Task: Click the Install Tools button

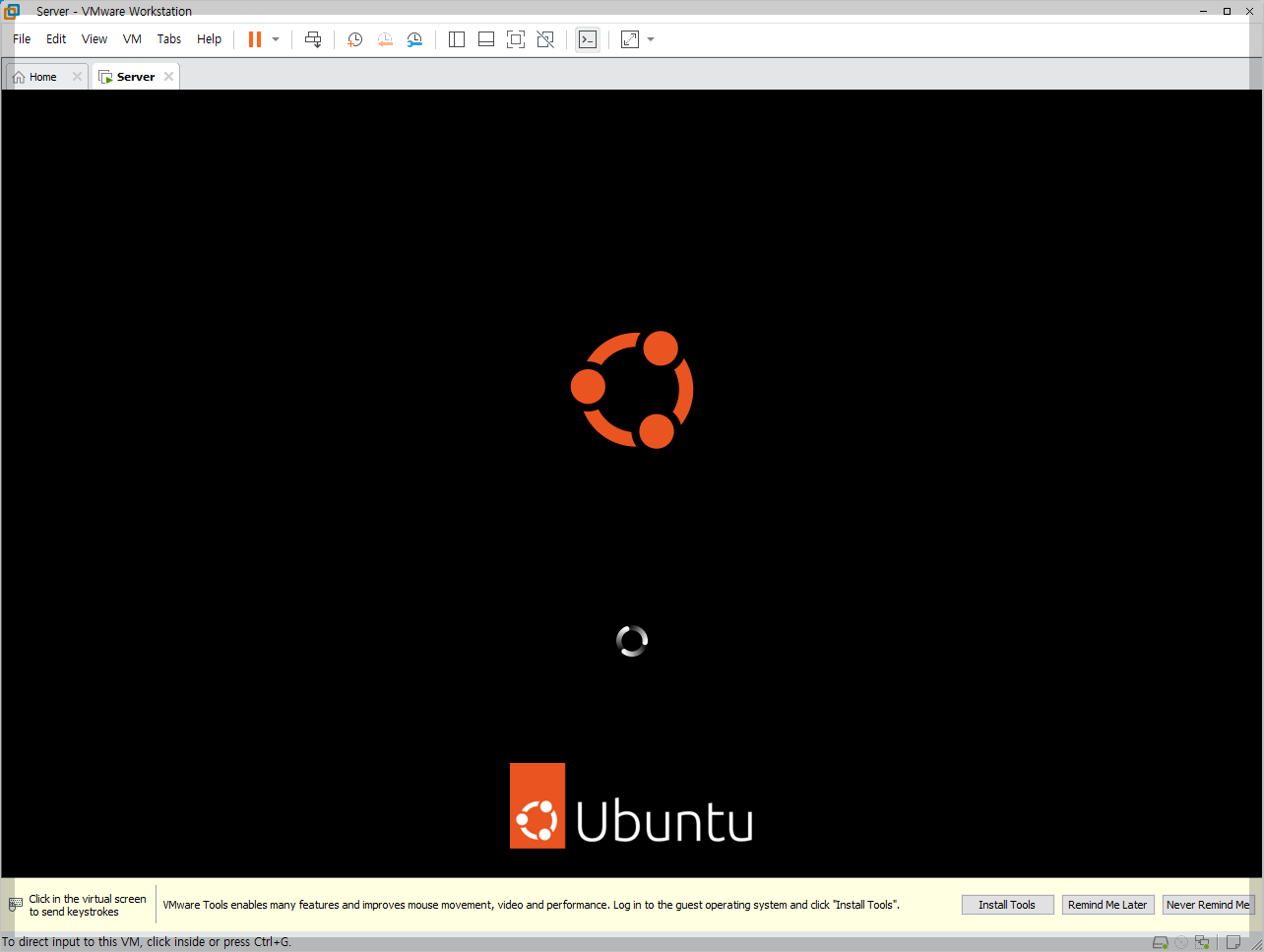Action: point(1007,905)
